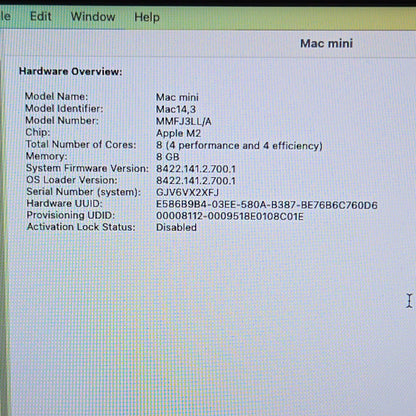Select the Memory value 8 GB
The height and width of the screenshot is (416, 416).
click(168, 157)
